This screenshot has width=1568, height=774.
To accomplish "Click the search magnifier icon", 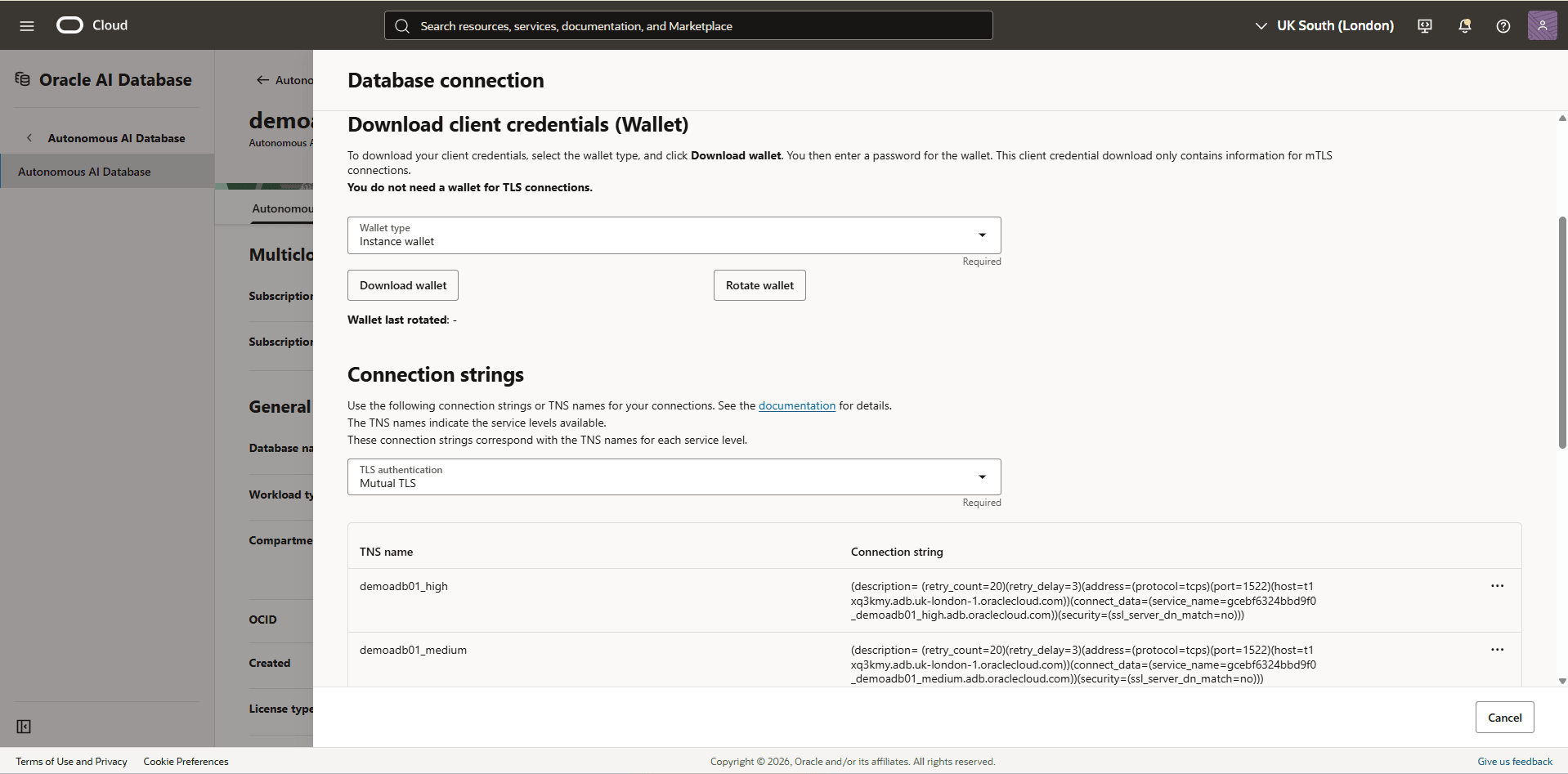I will click(x=402, y=26).
